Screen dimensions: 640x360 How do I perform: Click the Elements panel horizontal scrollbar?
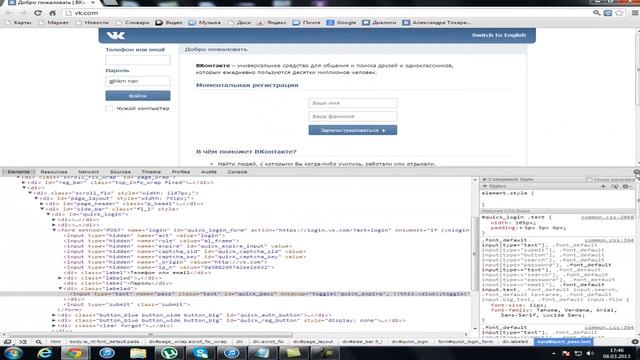coord(150,335)
